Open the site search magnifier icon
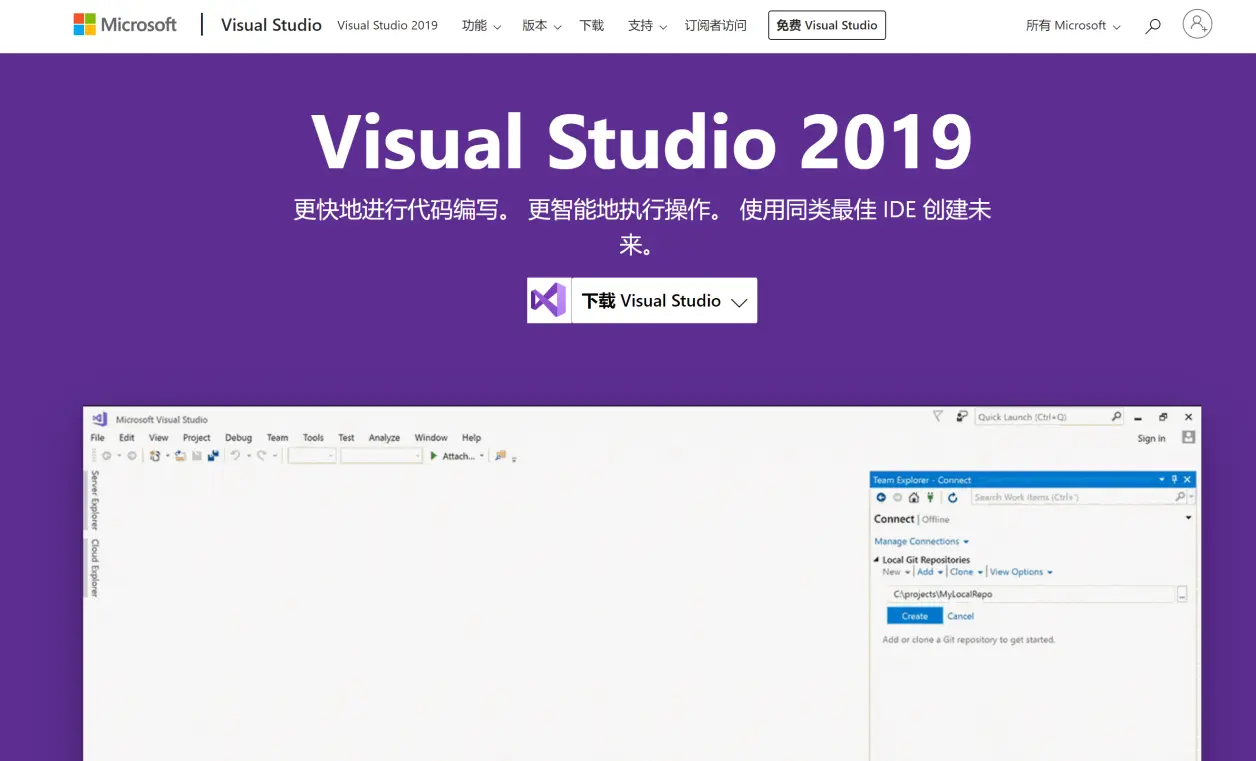Viewport: 1256px width, 761px height. (1153, 26)
